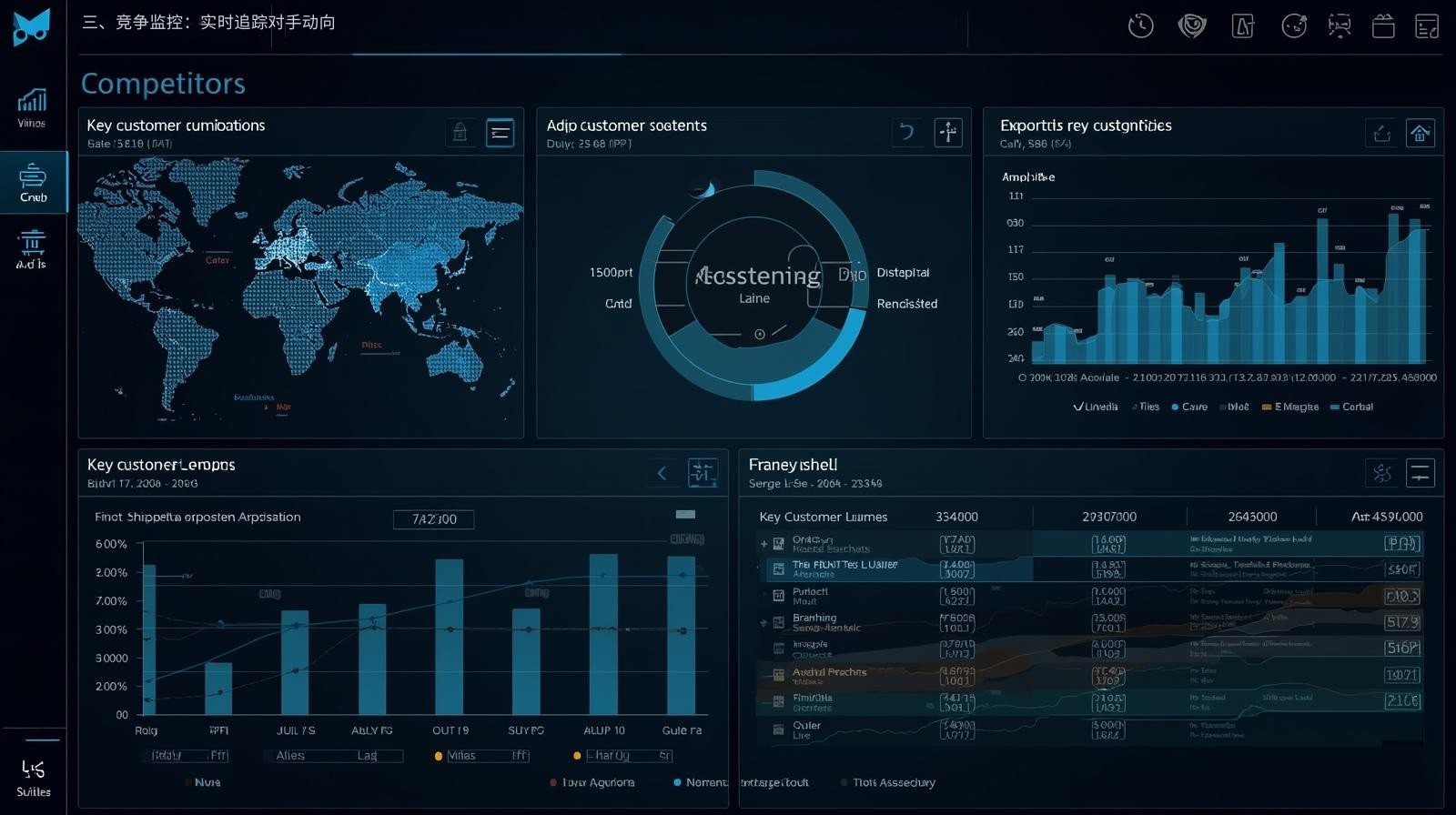Click the 354000 column header
Screen dimensions: 1456x815
(x=956, y=517)
